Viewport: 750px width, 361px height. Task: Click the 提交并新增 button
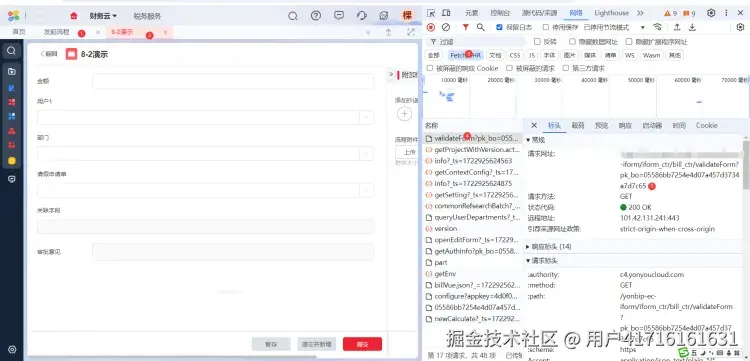coord(316,344)
